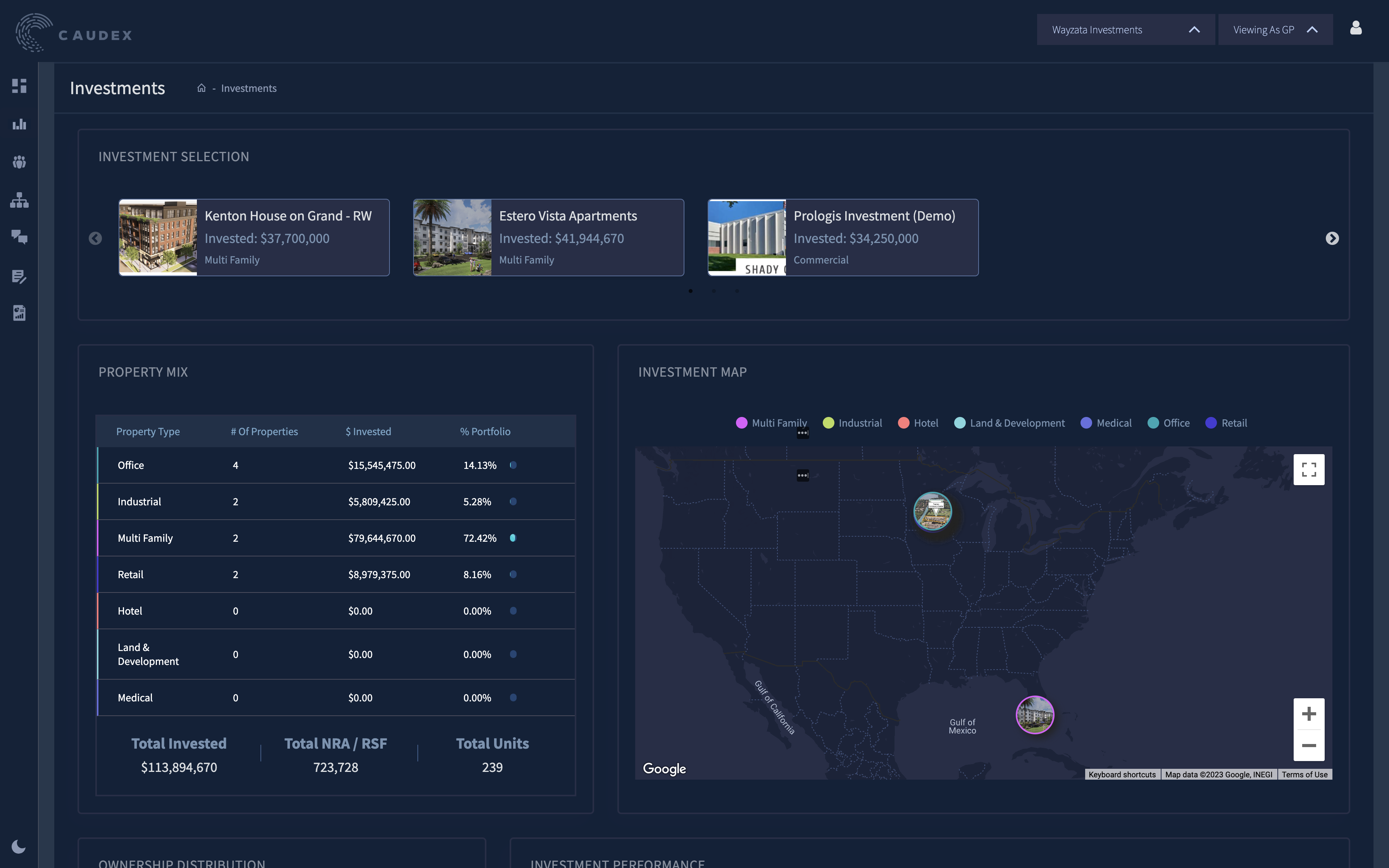Open Viewing As GP dropdown

(1275, 30)
